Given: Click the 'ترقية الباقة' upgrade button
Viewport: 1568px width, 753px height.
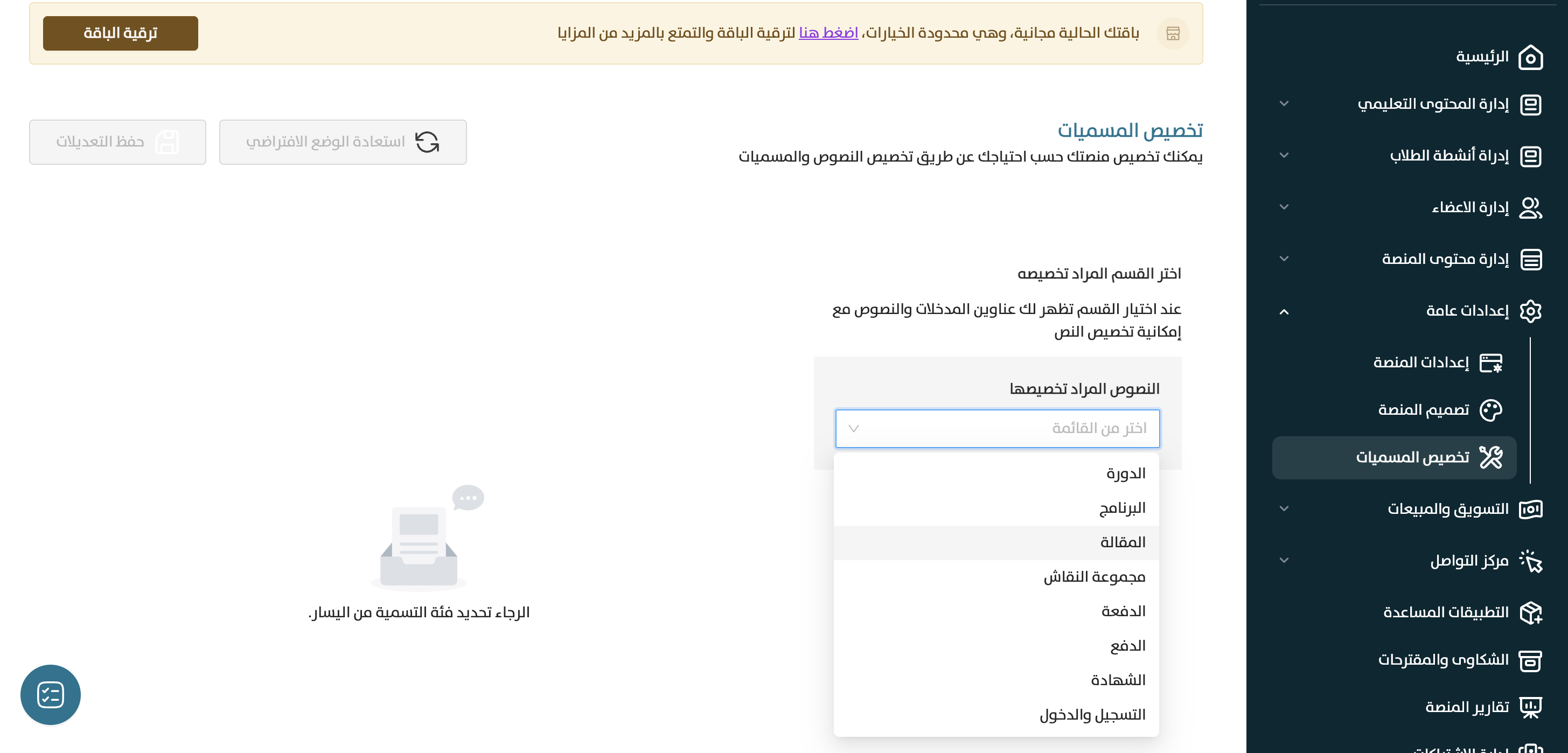Looking at the screenshot, I should tap(121, 33).
